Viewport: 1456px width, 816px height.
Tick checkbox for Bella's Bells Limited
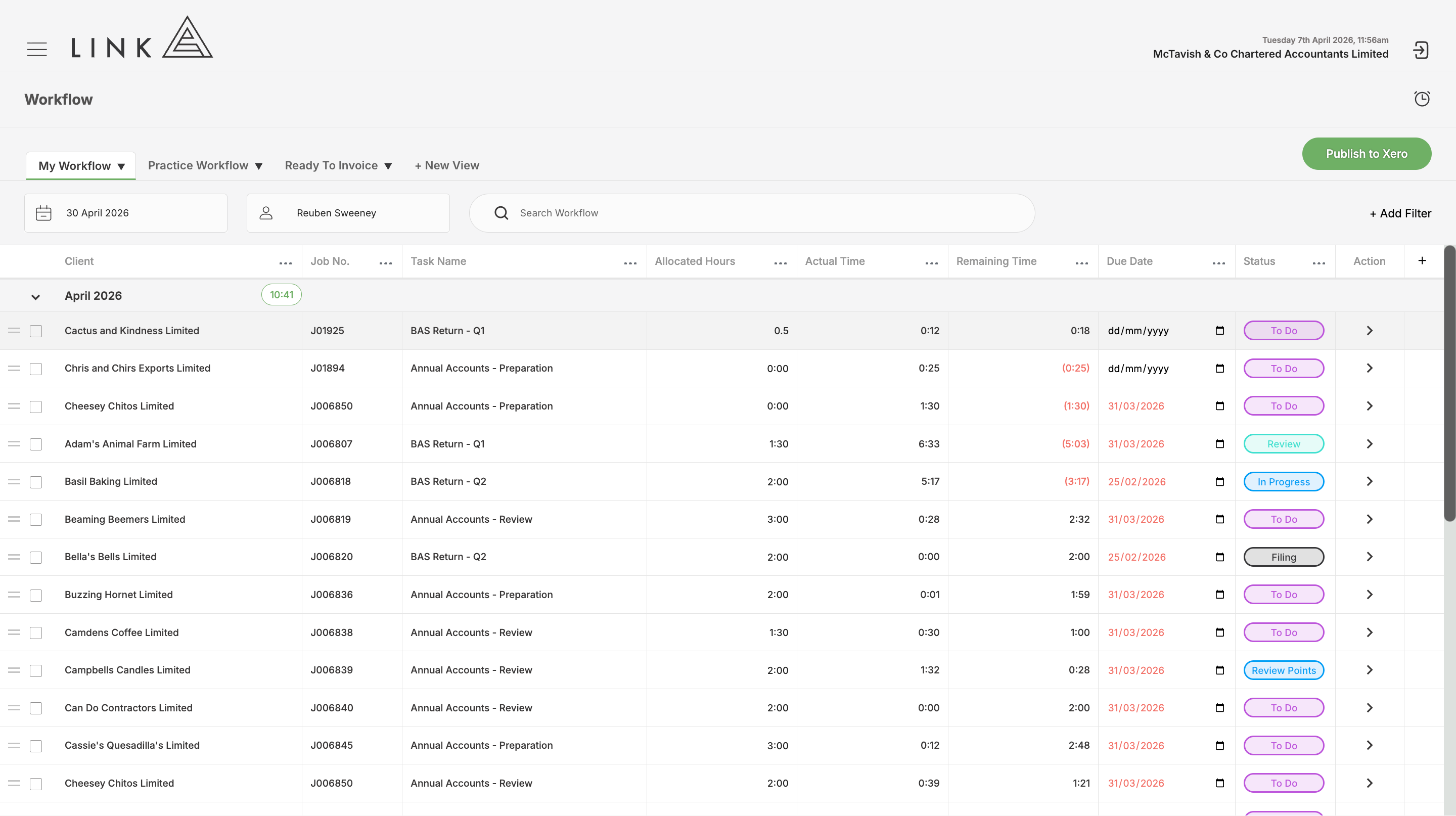(x=35, y=558)
